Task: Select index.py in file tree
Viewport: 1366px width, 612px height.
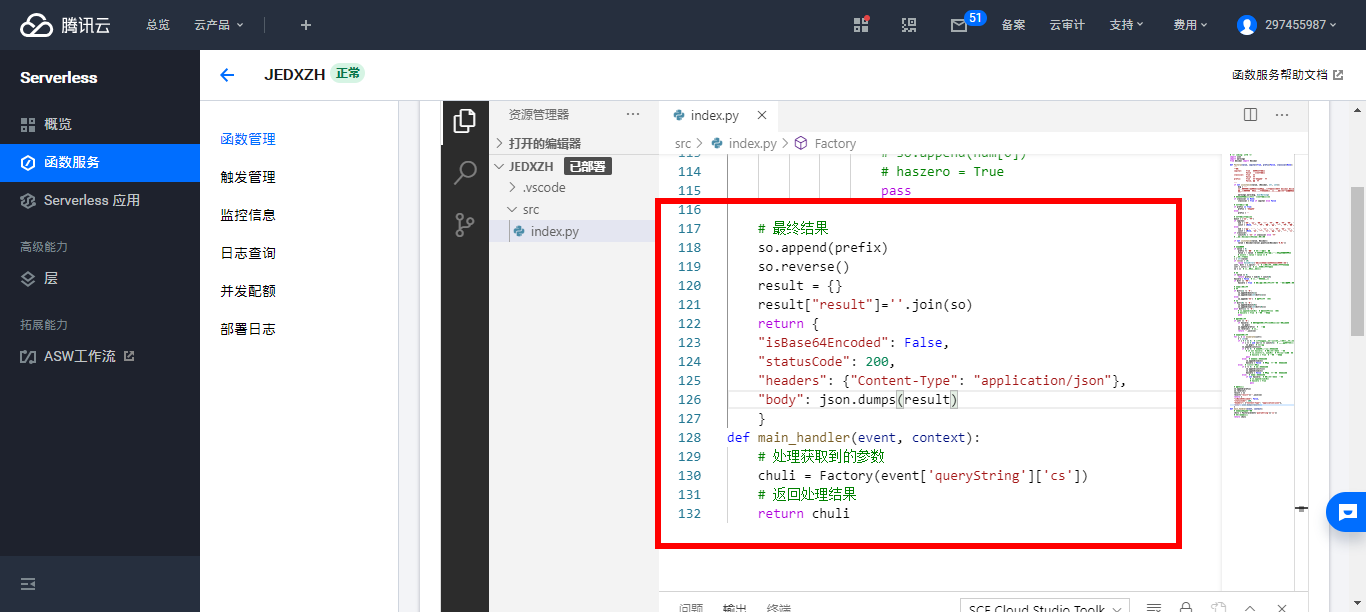Action: coord(574,231)
